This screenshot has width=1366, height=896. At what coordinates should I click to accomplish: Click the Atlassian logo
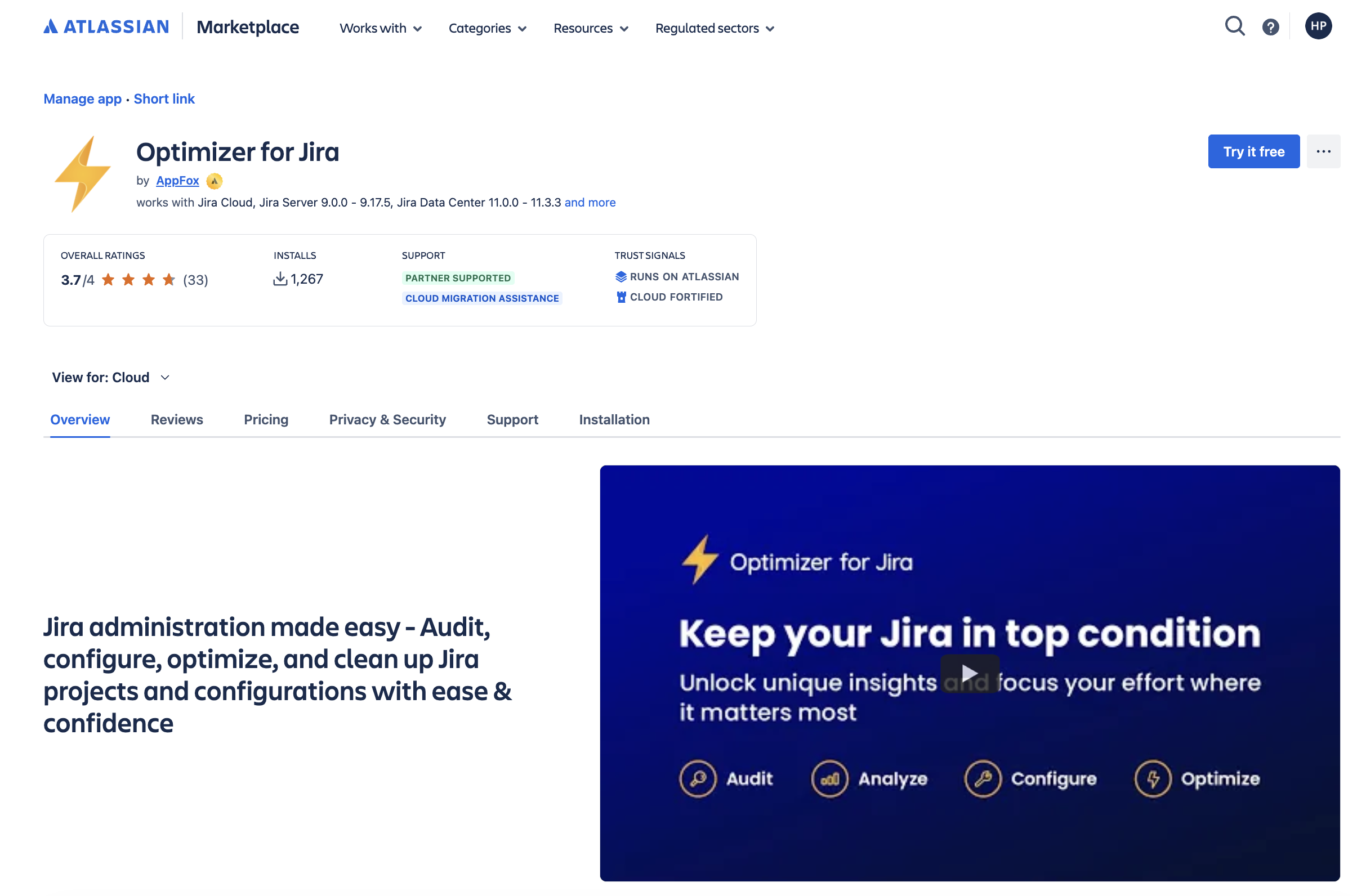tap(106, 27)
